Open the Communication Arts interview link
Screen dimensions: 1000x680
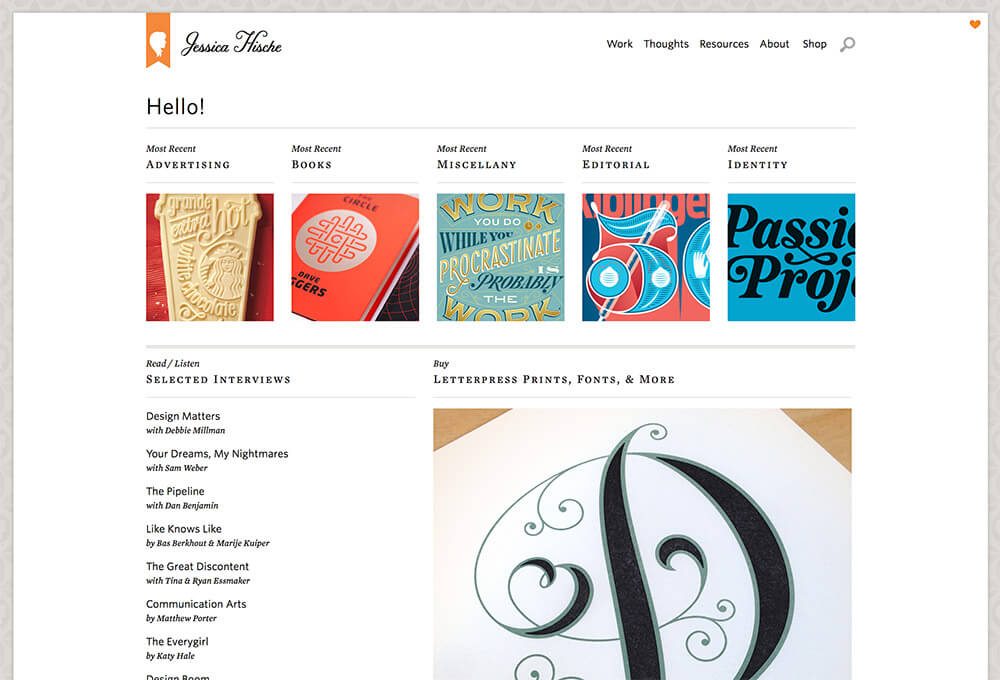(x=196, y=604)
